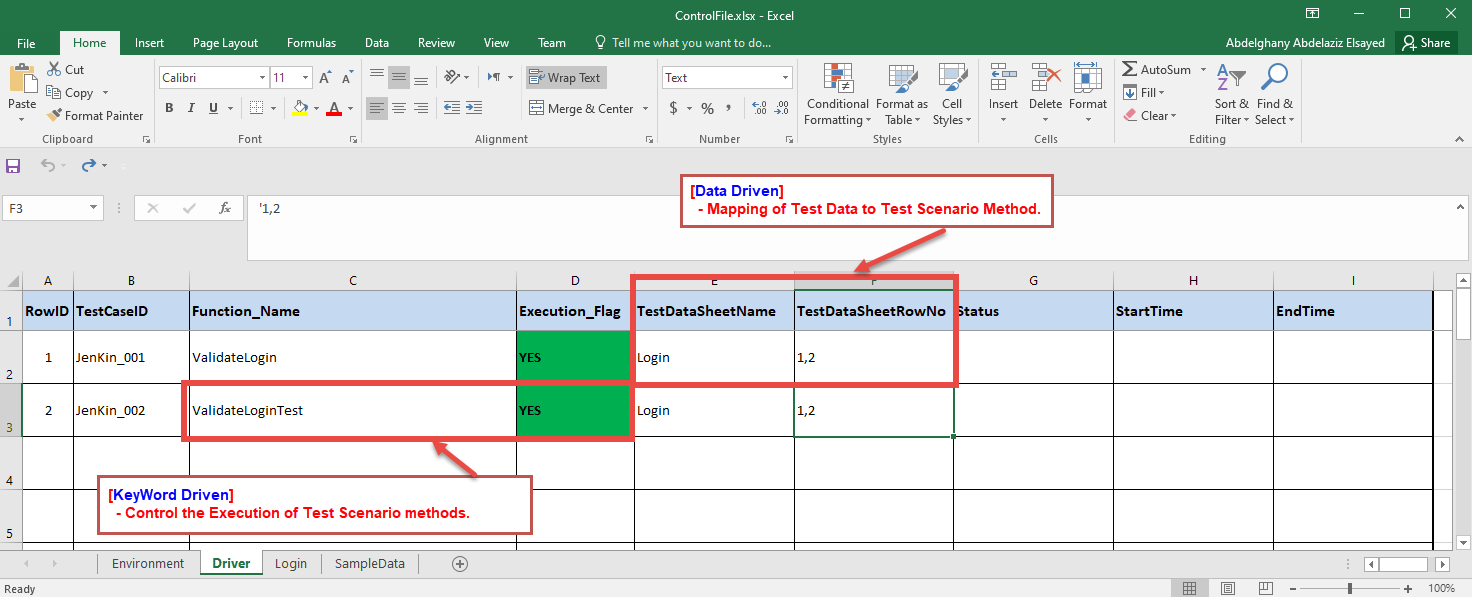Click the Undo arrow
Screen dimensions: 1472x597
pos(48,166)
